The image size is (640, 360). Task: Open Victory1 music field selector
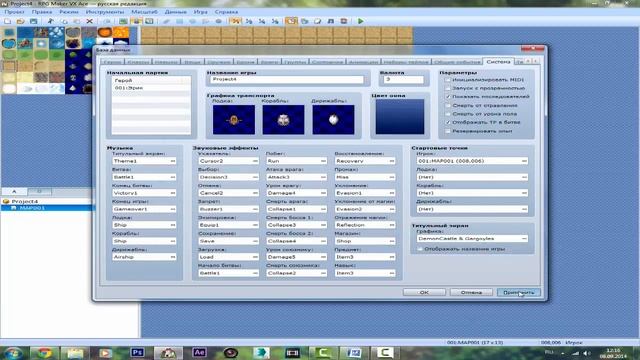coord(144,193)
